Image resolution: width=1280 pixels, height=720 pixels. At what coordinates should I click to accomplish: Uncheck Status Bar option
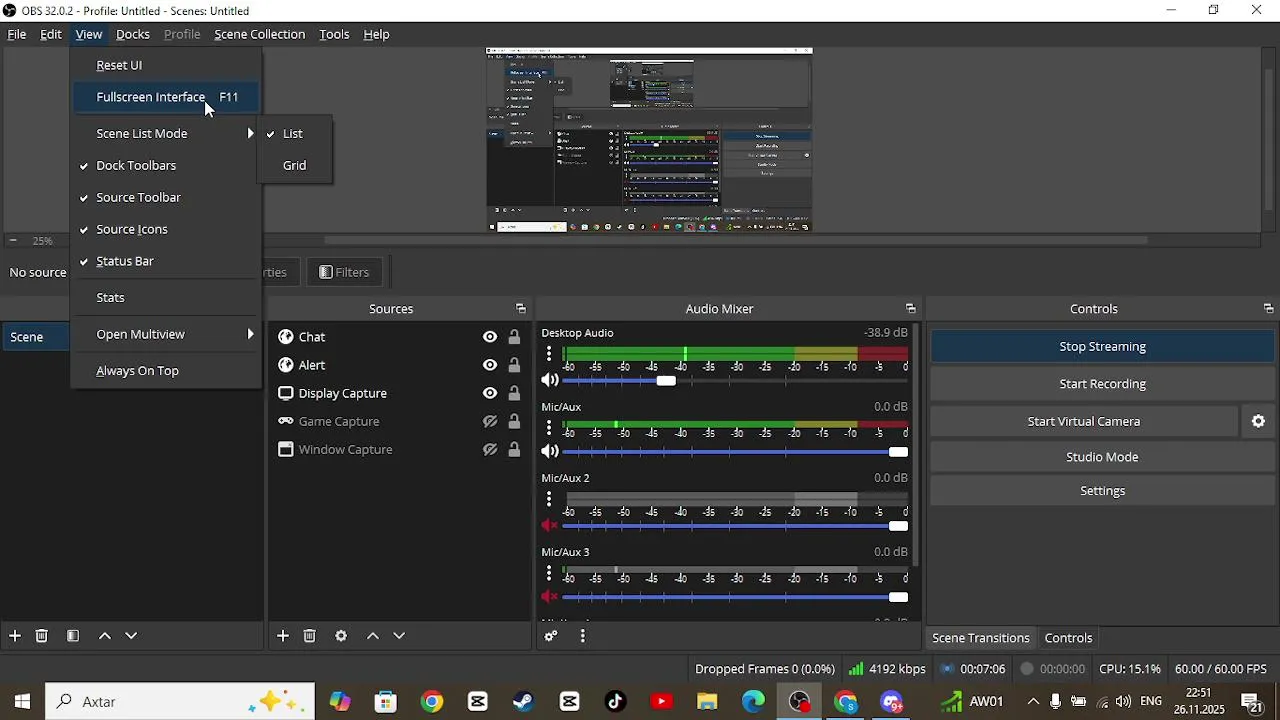(166, 261)
